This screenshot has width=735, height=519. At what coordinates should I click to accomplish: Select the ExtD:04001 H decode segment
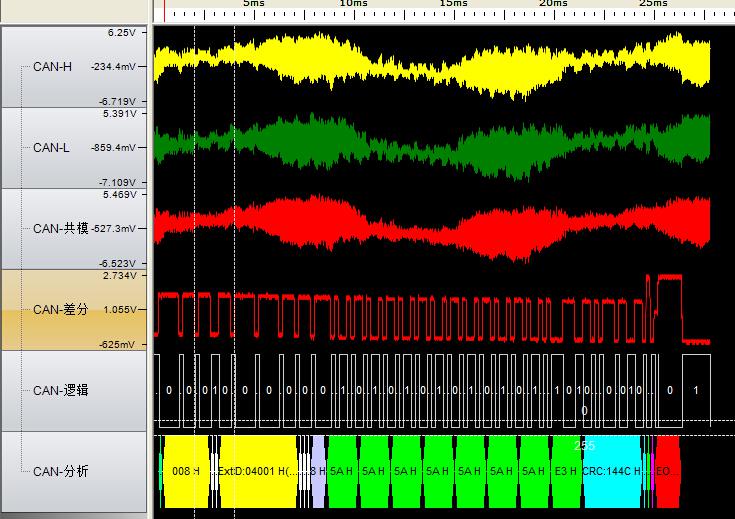257,471
